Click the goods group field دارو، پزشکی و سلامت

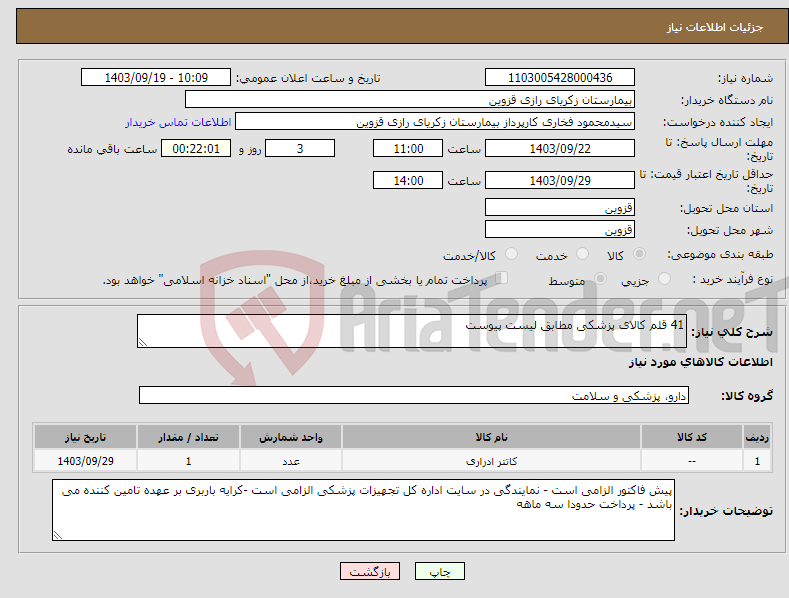(x=414, y=395)
